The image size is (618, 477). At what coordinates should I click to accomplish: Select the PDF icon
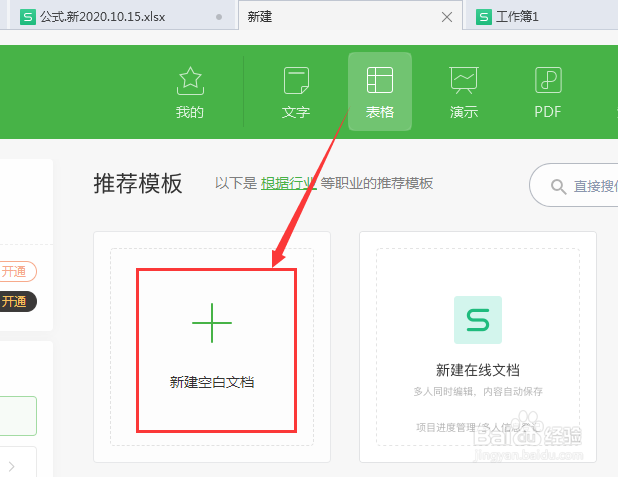548,80
